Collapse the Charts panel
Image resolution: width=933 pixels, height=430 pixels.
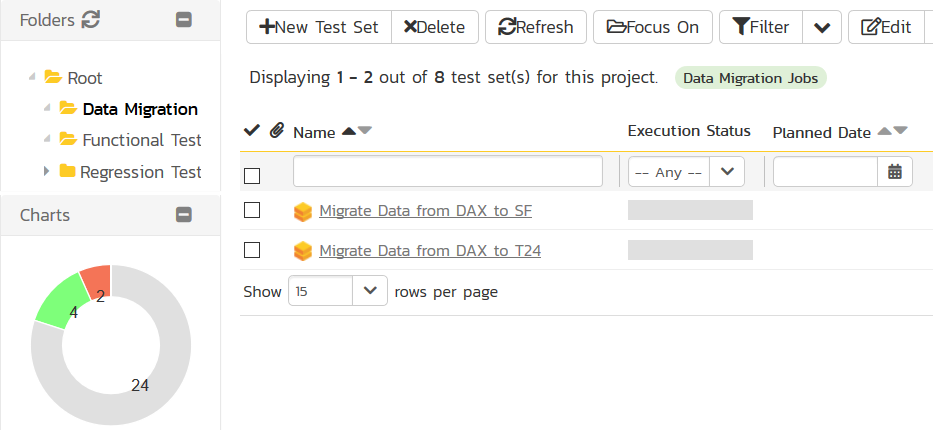183,214
